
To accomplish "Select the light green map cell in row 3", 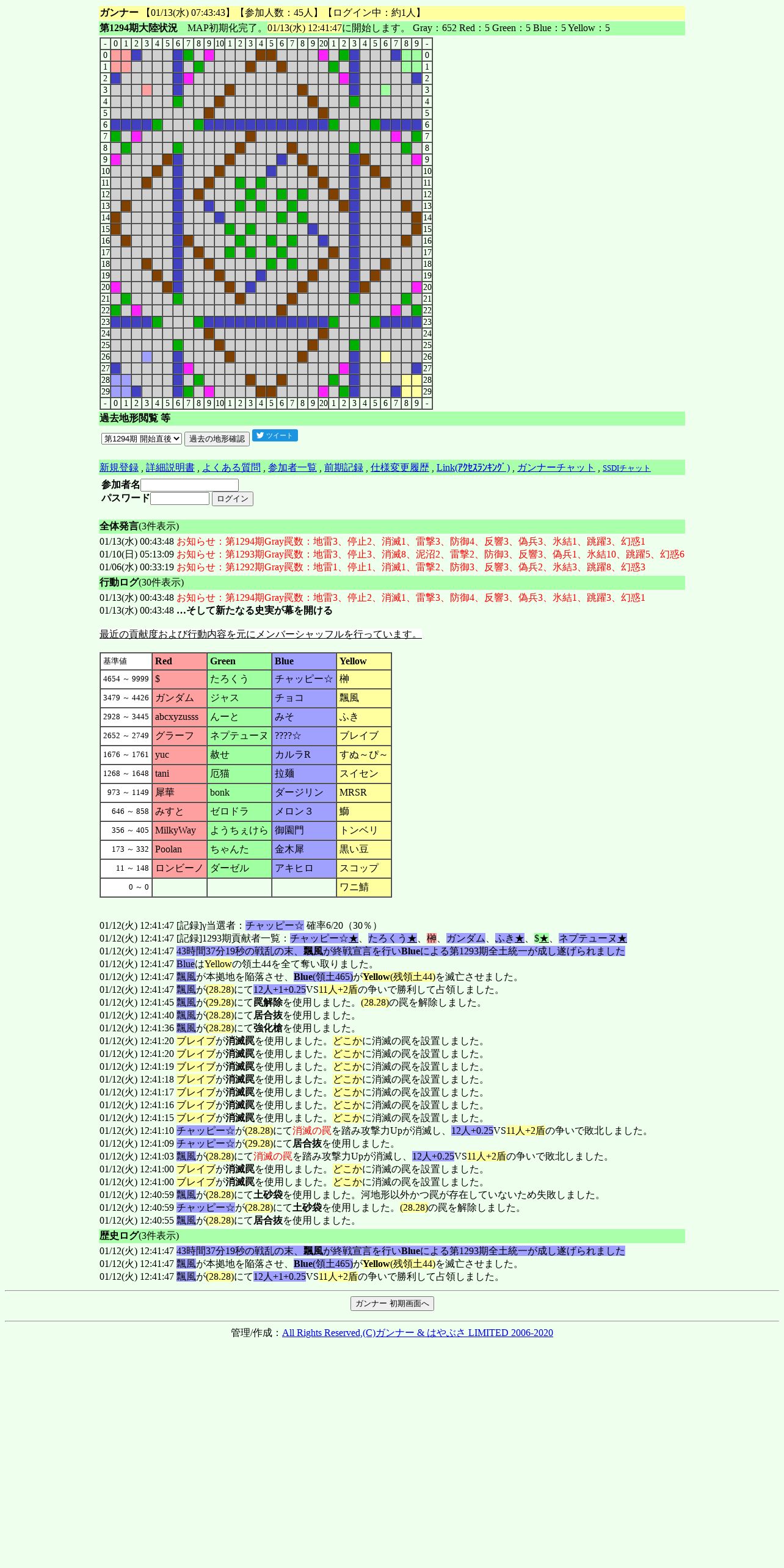I will click(x=385, y=90).
